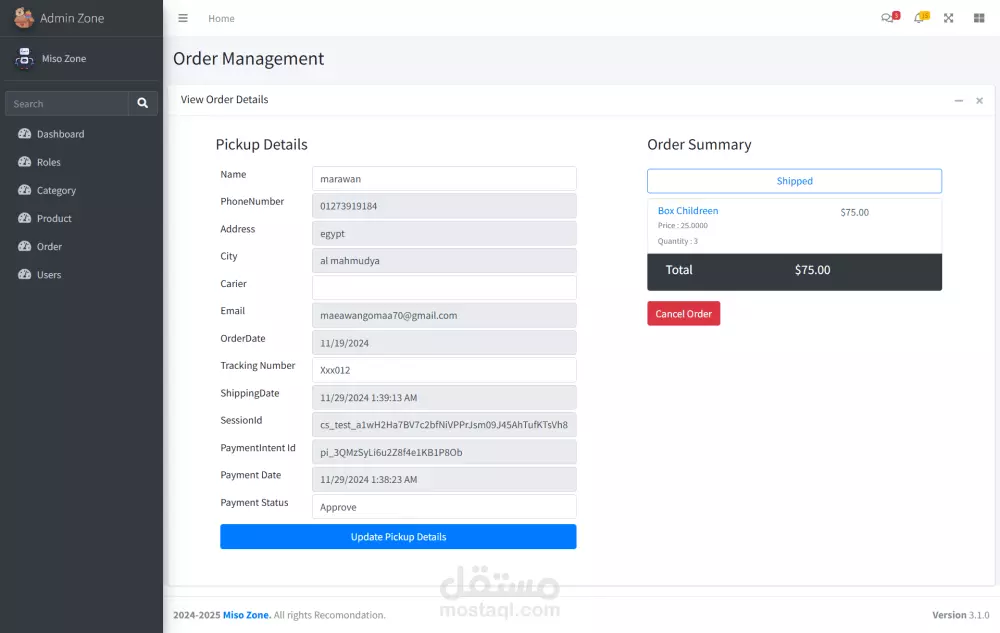Open Category in the sidebar

[81, 190]
